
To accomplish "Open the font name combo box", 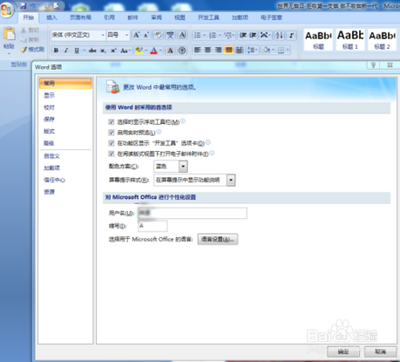I will 78,35.
